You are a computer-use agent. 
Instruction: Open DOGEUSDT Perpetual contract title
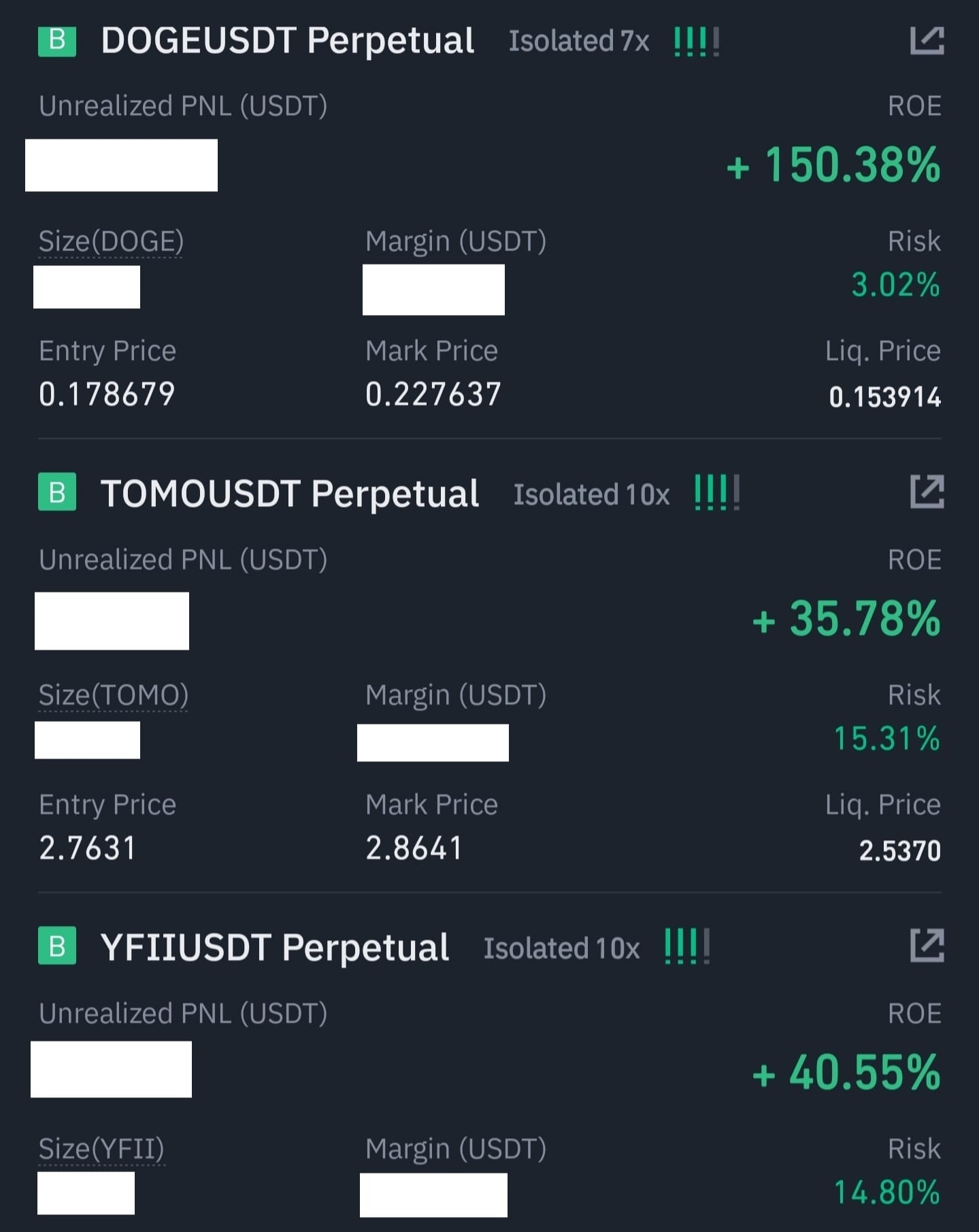tap(287, 41)
